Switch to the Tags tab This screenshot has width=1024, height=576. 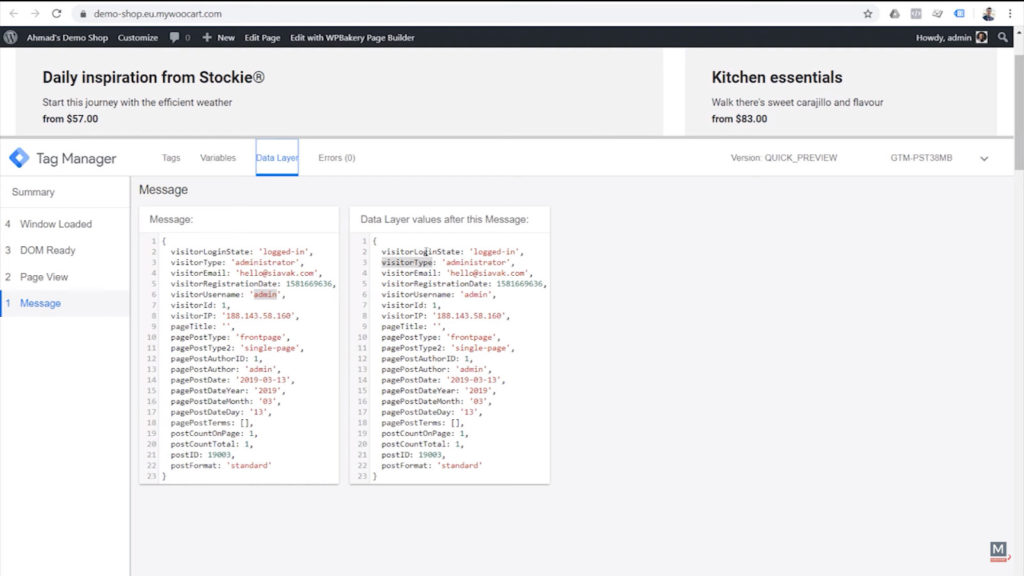point(171,158)
